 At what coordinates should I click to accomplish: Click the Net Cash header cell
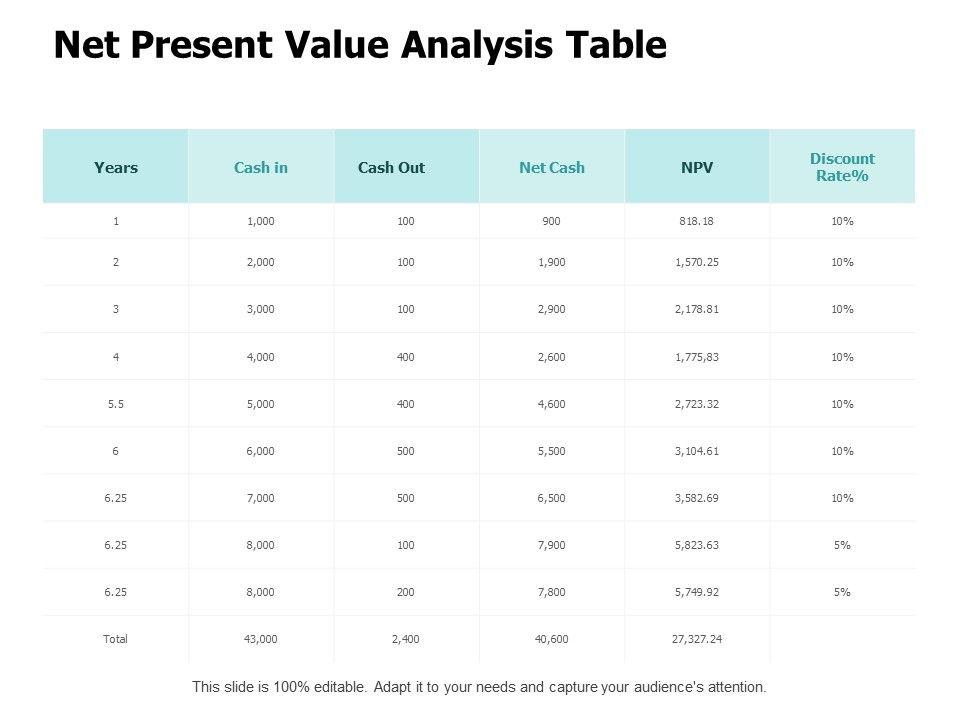tap(552, 167)
